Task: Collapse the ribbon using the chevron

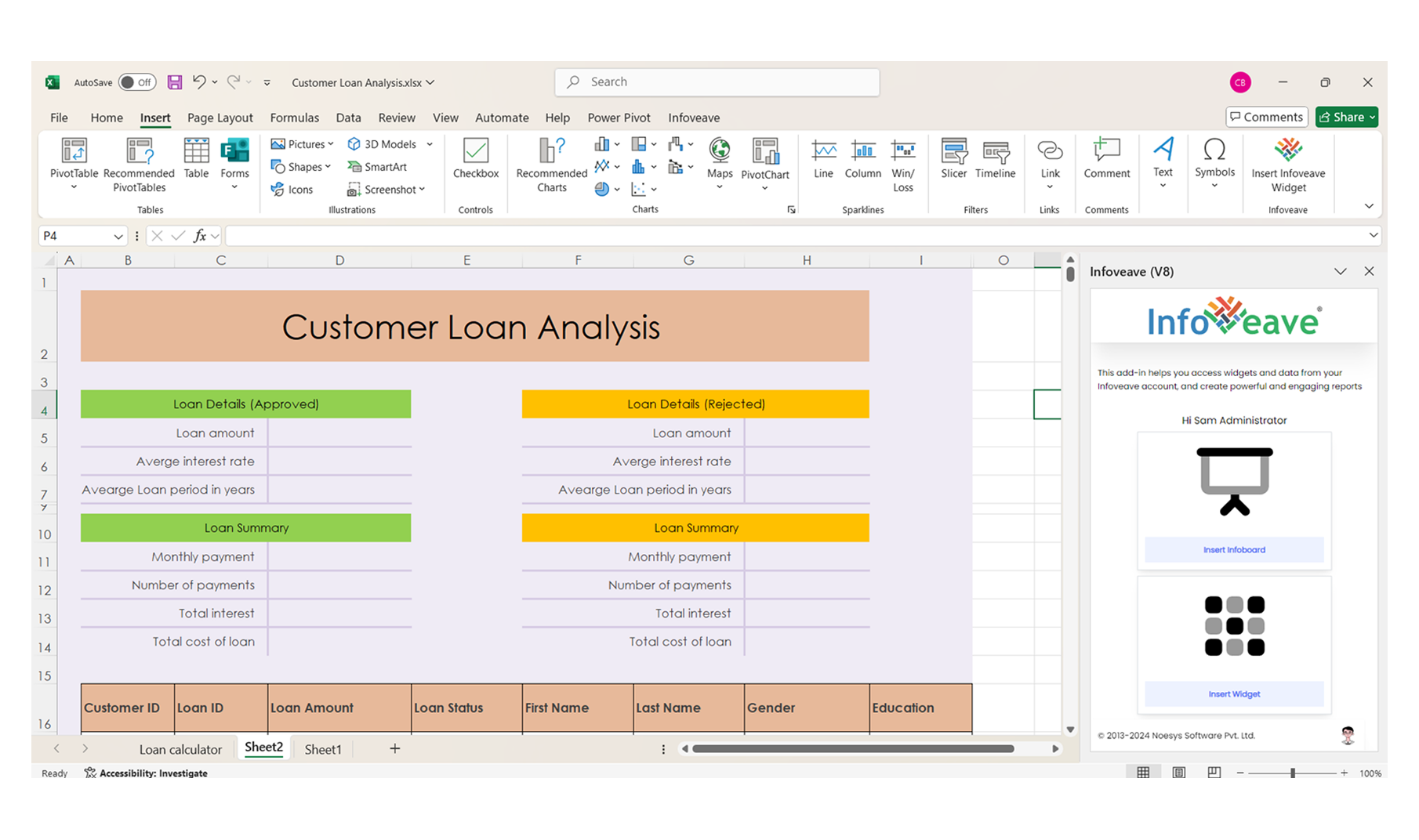Action: [x=1369, y=206]
